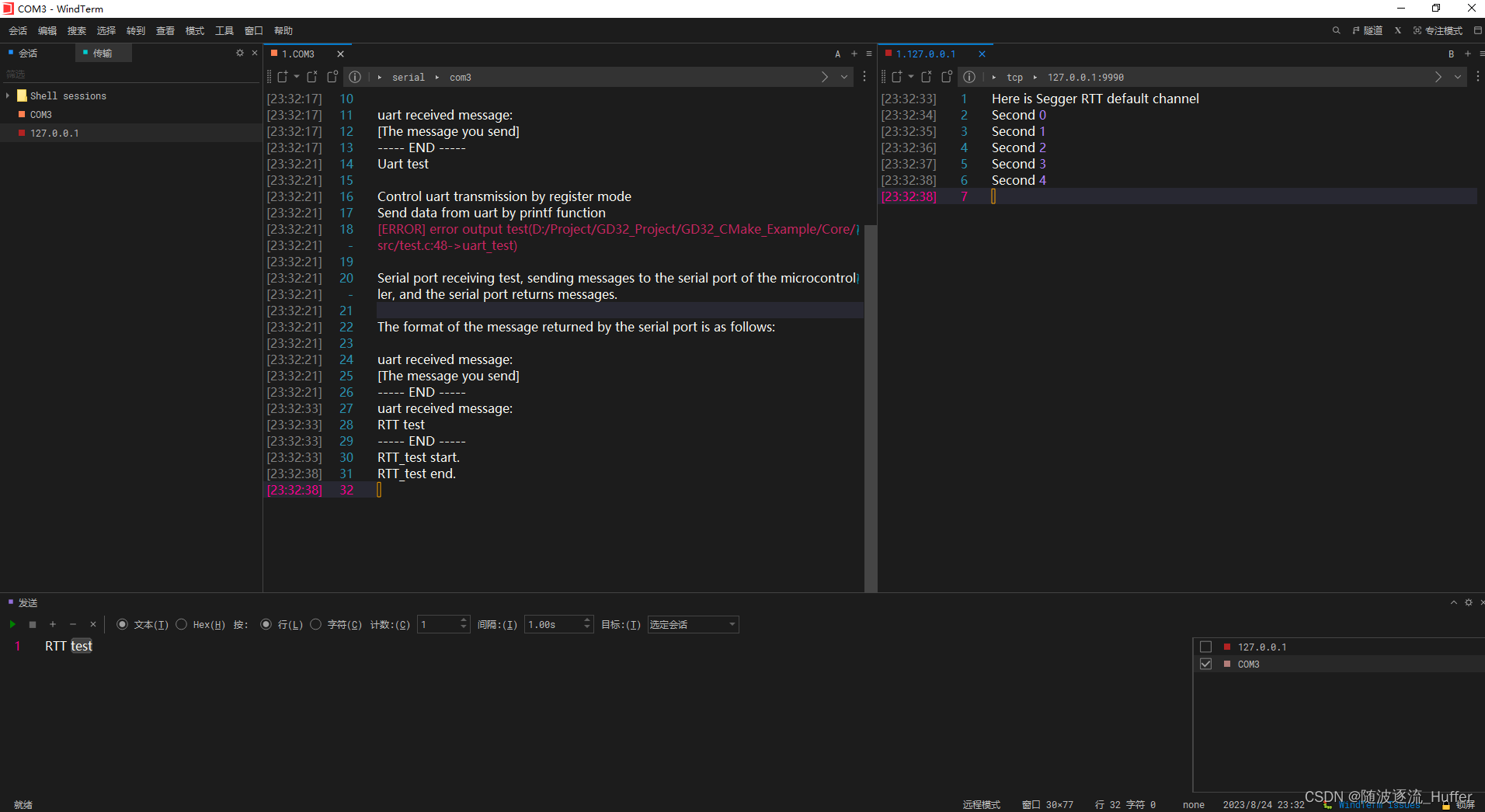
Task: Check the 127.0.0.1 target checkbox
Action: tap(1205, 647)
